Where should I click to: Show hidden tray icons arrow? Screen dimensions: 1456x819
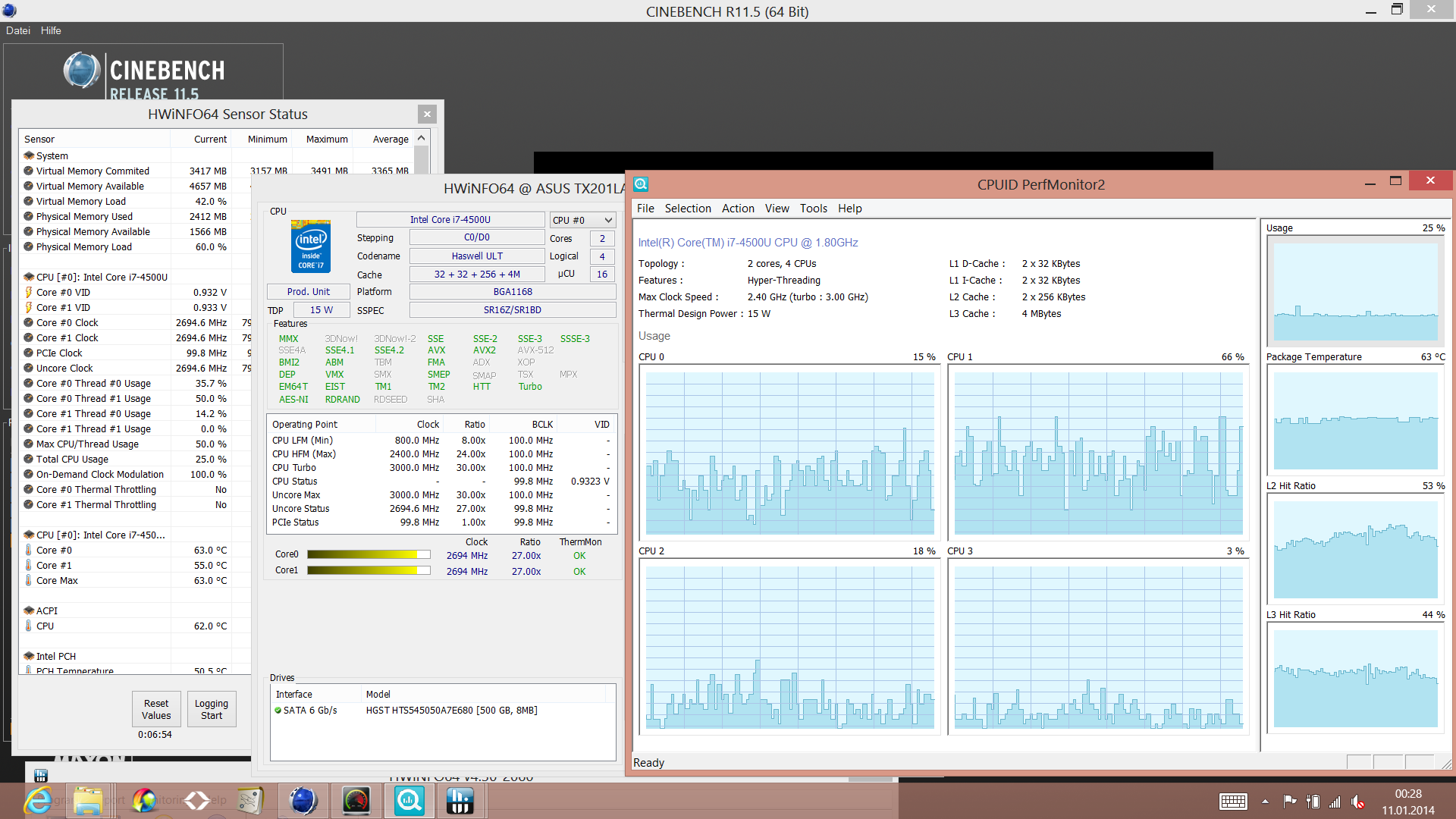tap(1265, 802)
